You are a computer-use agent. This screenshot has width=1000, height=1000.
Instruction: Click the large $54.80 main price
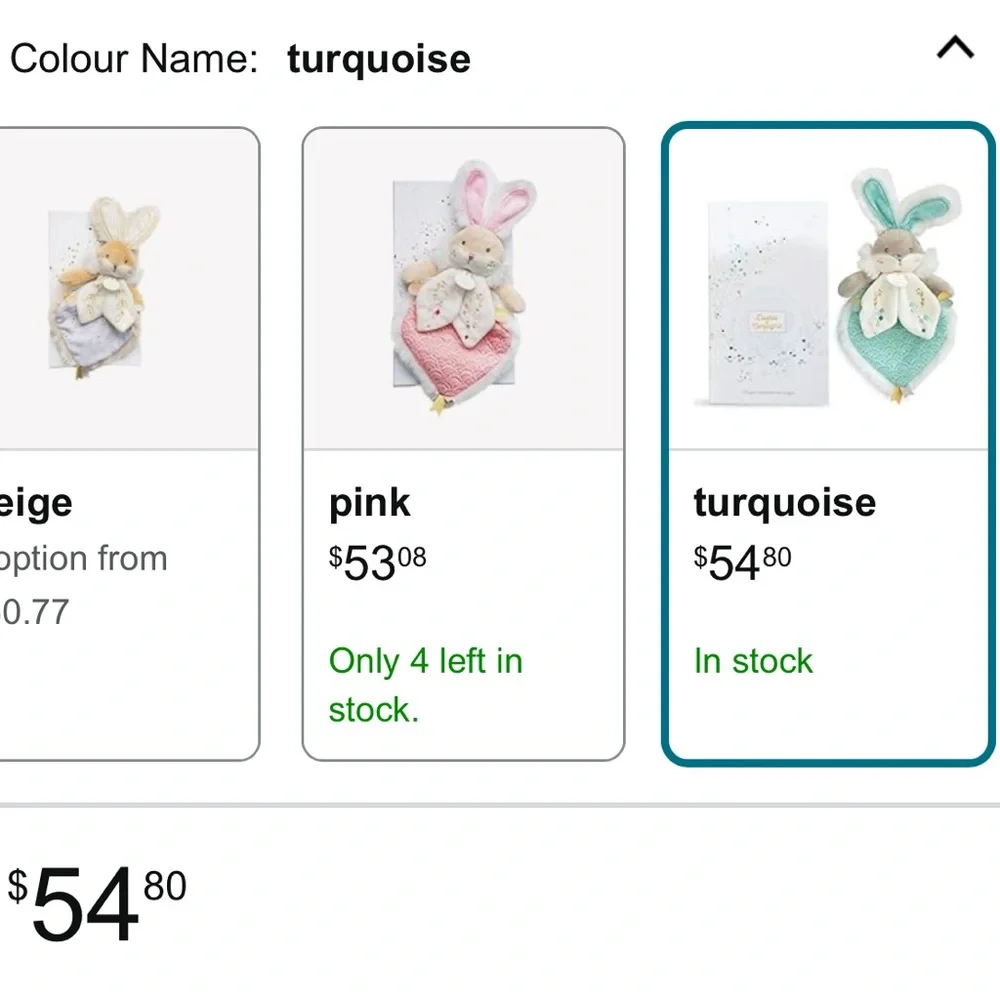97,903
